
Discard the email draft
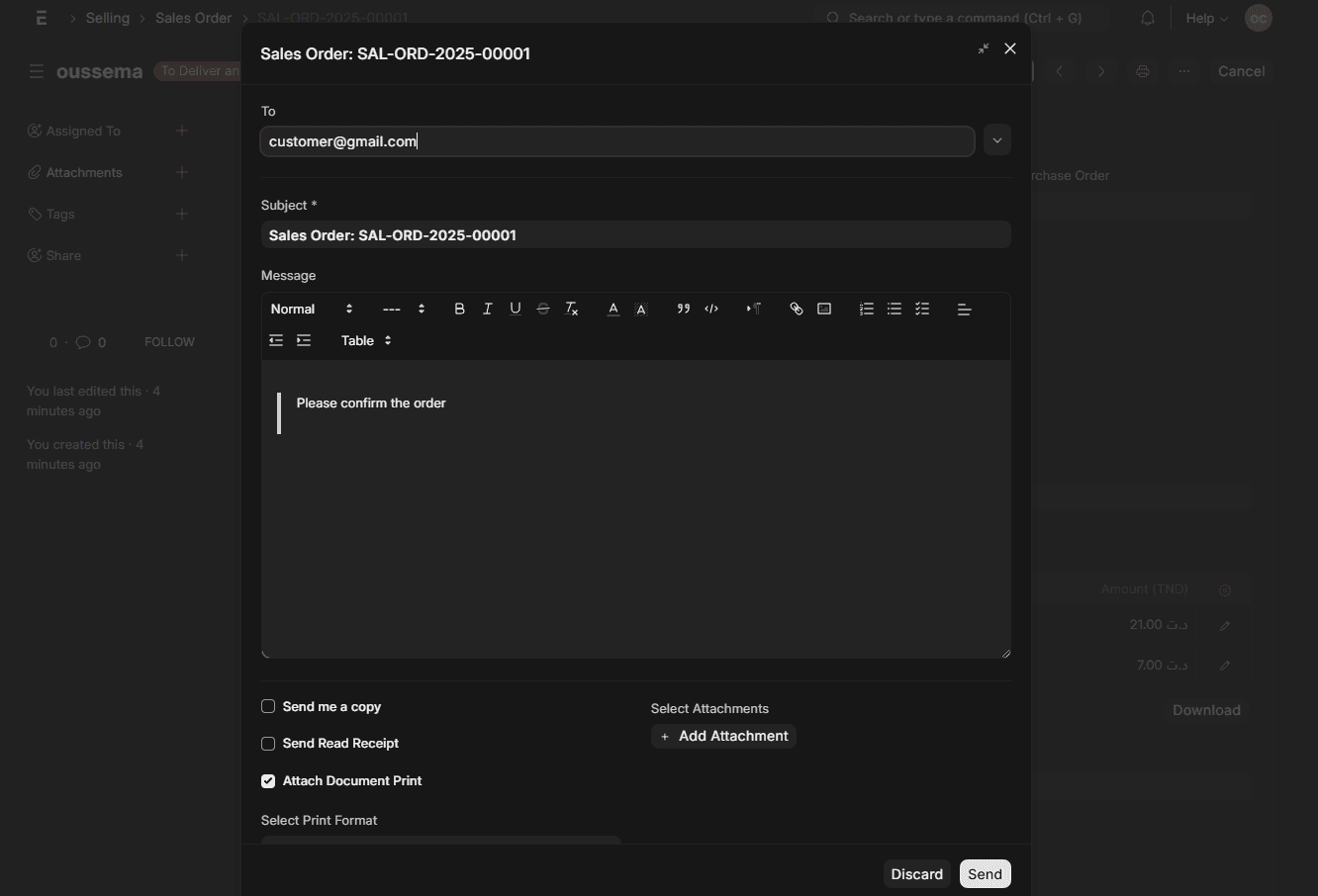[917, 874]
